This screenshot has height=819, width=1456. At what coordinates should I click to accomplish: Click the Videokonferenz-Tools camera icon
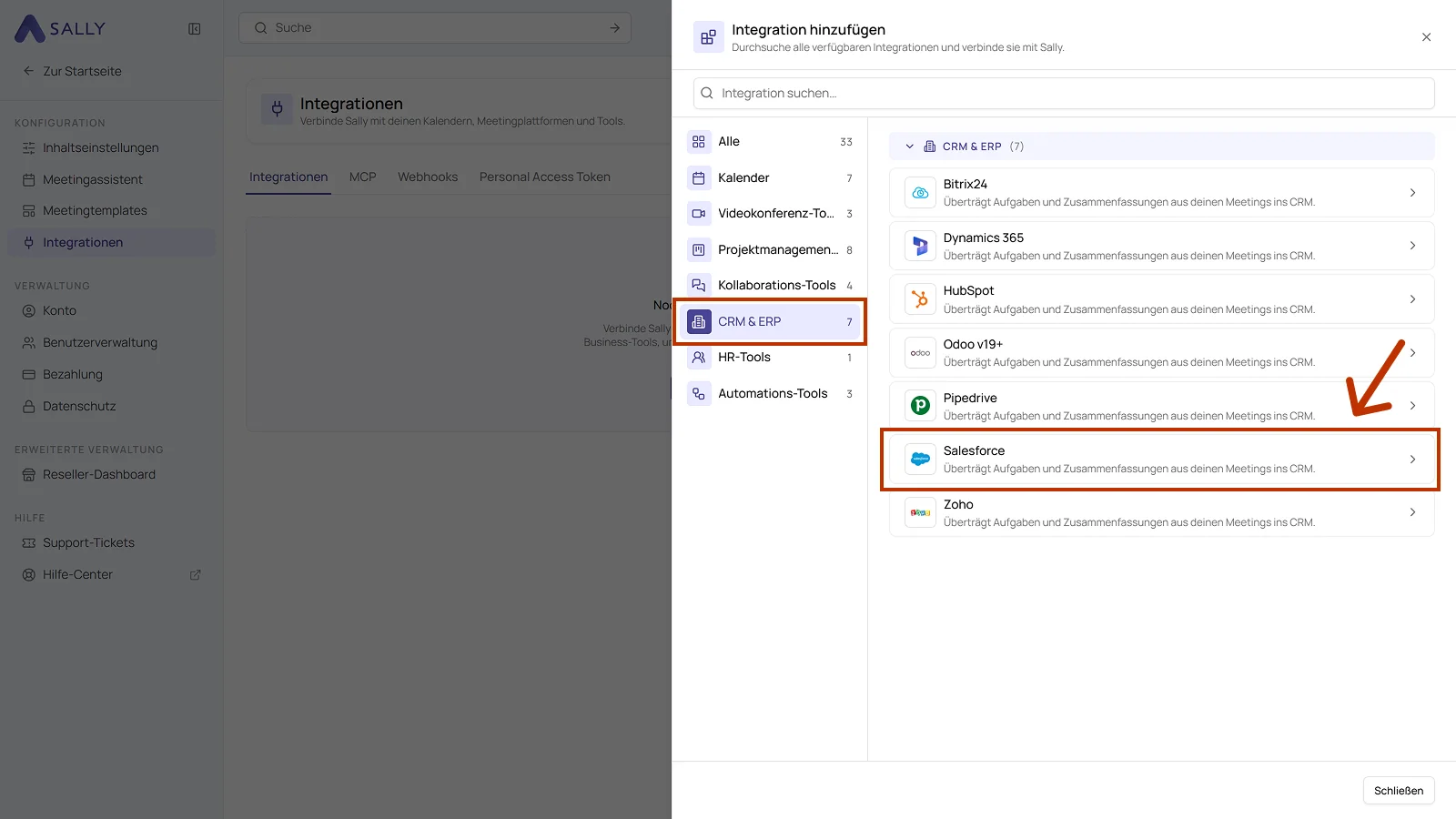pos(699,214)
